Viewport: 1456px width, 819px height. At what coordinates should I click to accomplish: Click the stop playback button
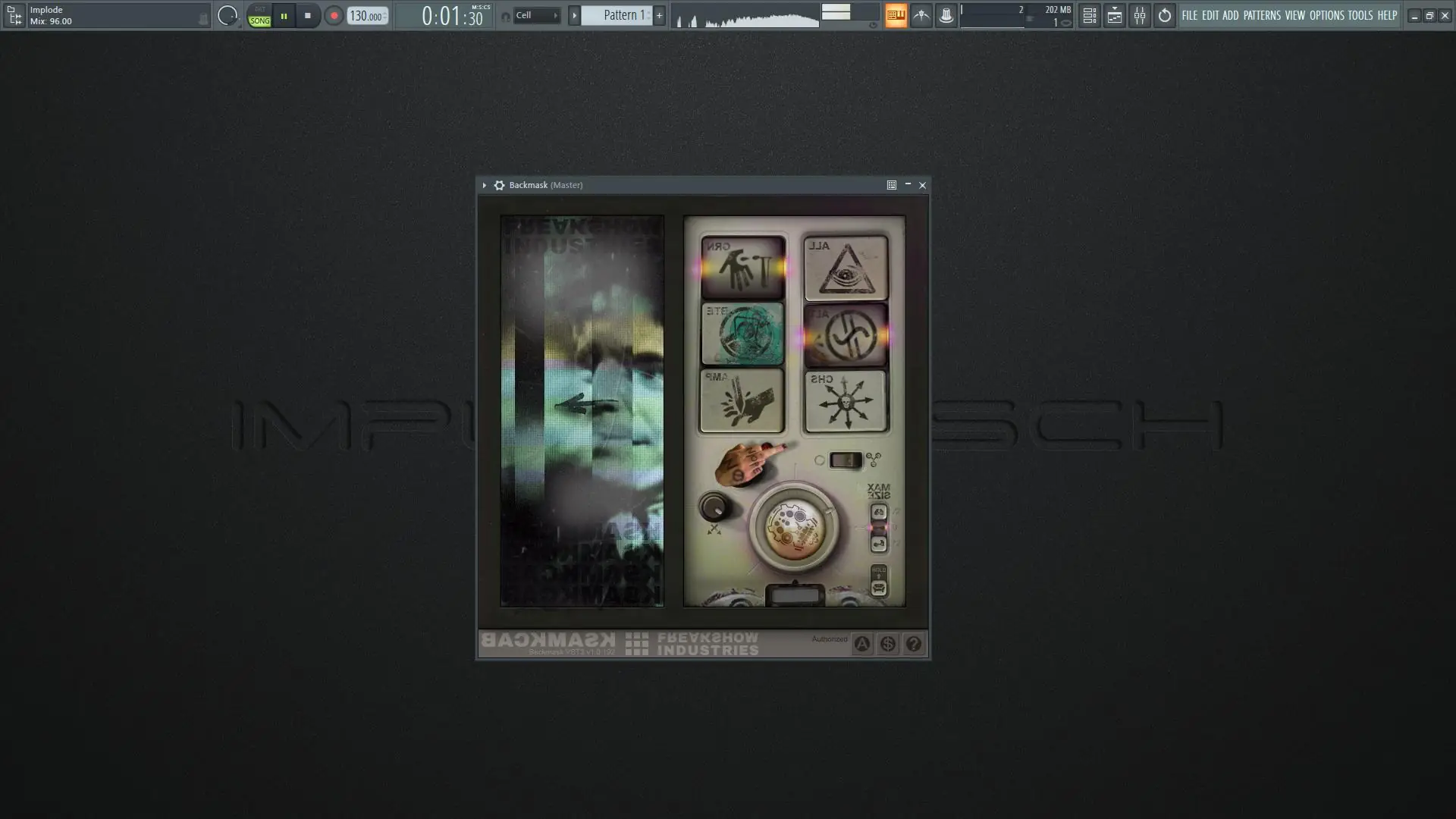pos(307,15)
